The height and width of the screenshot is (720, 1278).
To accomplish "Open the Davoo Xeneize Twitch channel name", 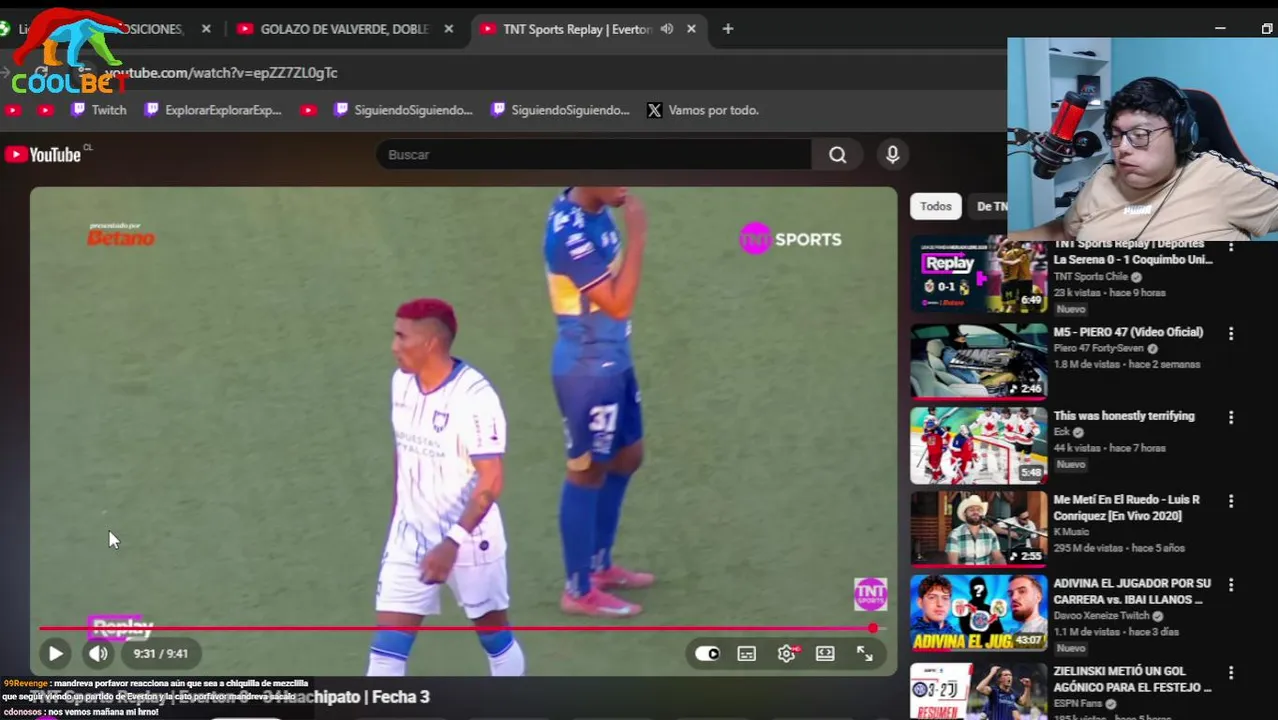I will [1102, 616].
